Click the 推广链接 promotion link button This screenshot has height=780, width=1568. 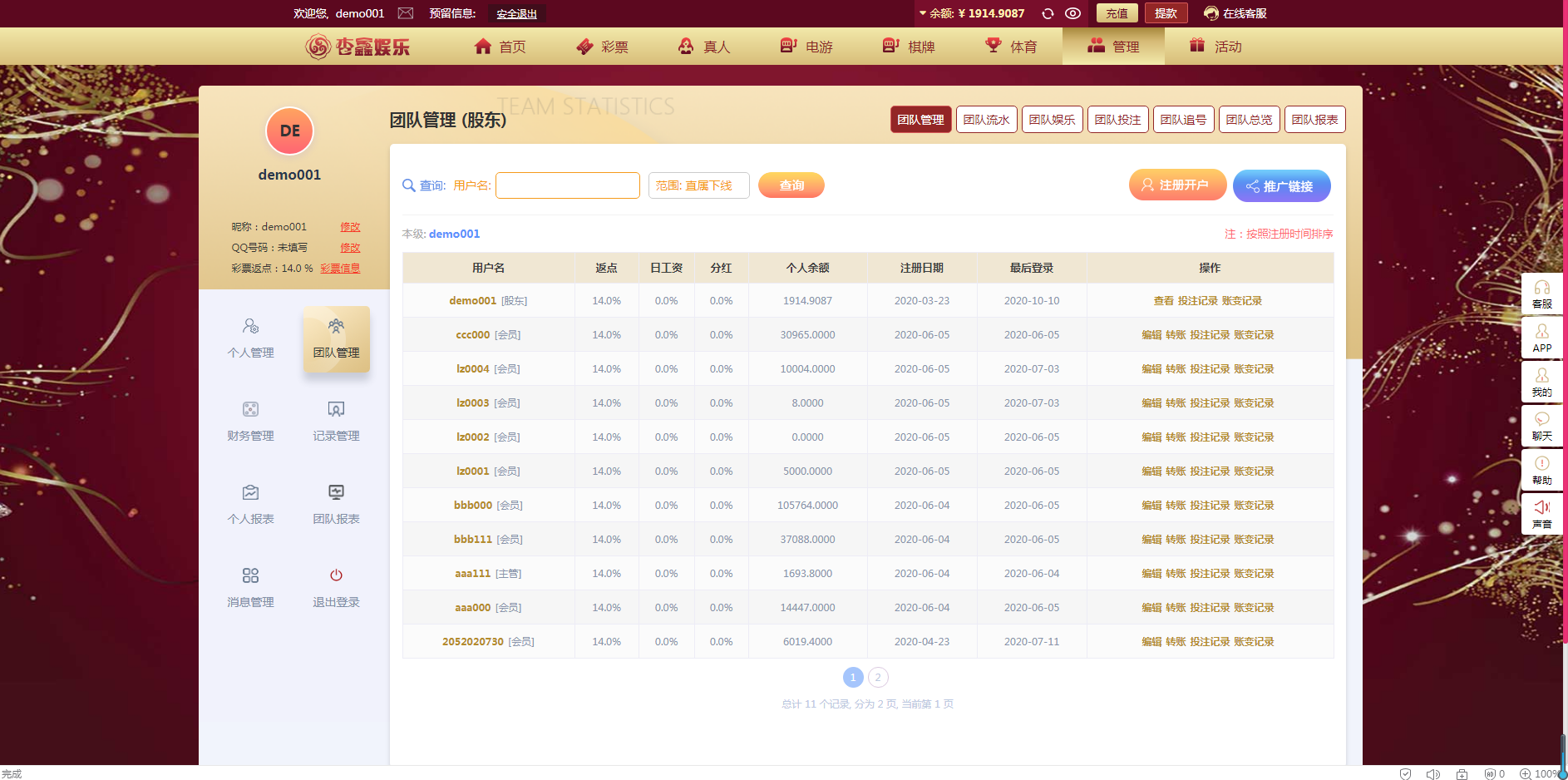coord(1281,185)
